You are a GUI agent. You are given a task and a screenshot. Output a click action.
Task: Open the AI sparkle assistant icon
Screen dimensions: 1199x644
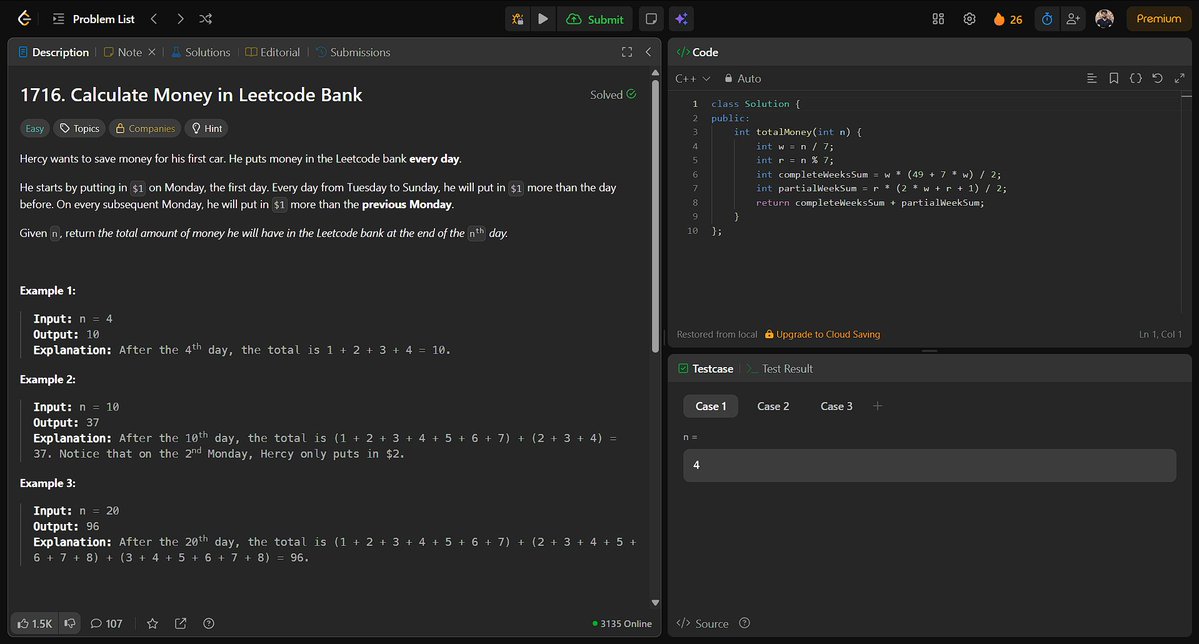click(681, 19)
